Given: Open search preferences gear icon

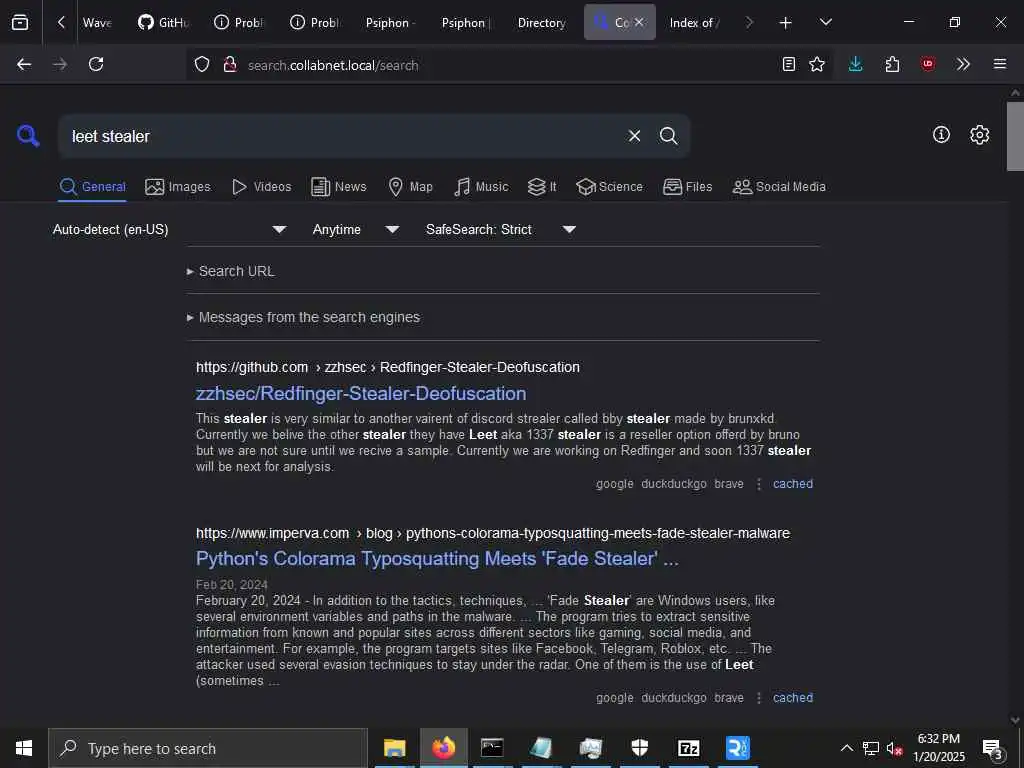Looking at the screenshot, I should pos(980,135).
